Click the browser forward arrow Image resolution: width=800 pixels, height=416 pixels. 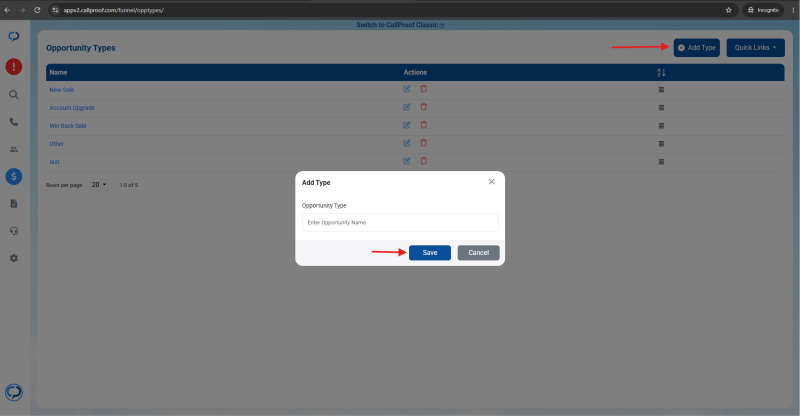(22, 10)
